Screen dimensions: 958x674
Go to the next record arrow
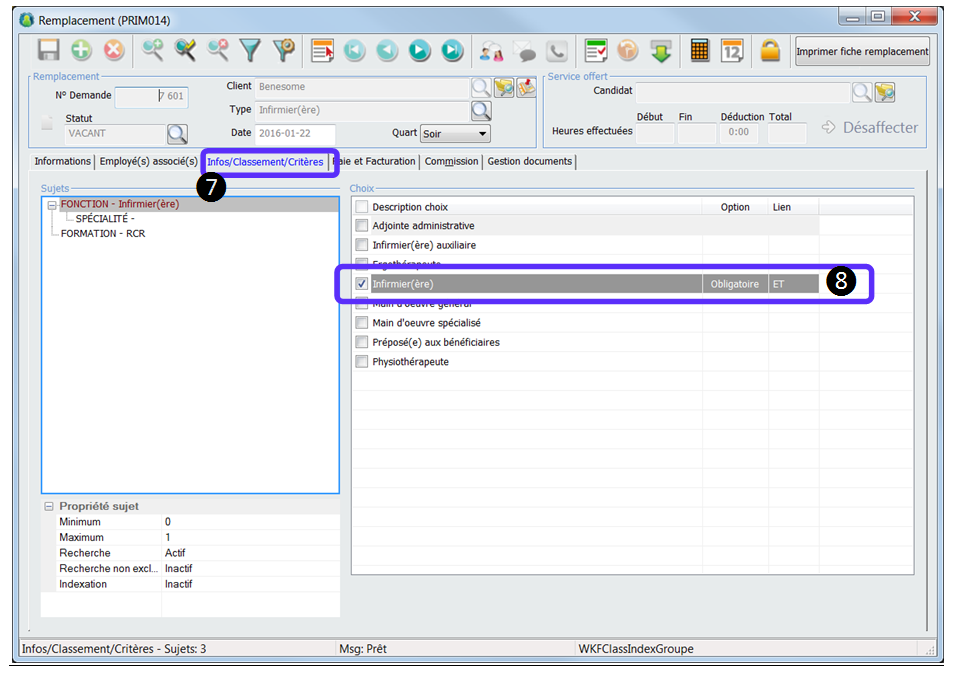(420, 51)
